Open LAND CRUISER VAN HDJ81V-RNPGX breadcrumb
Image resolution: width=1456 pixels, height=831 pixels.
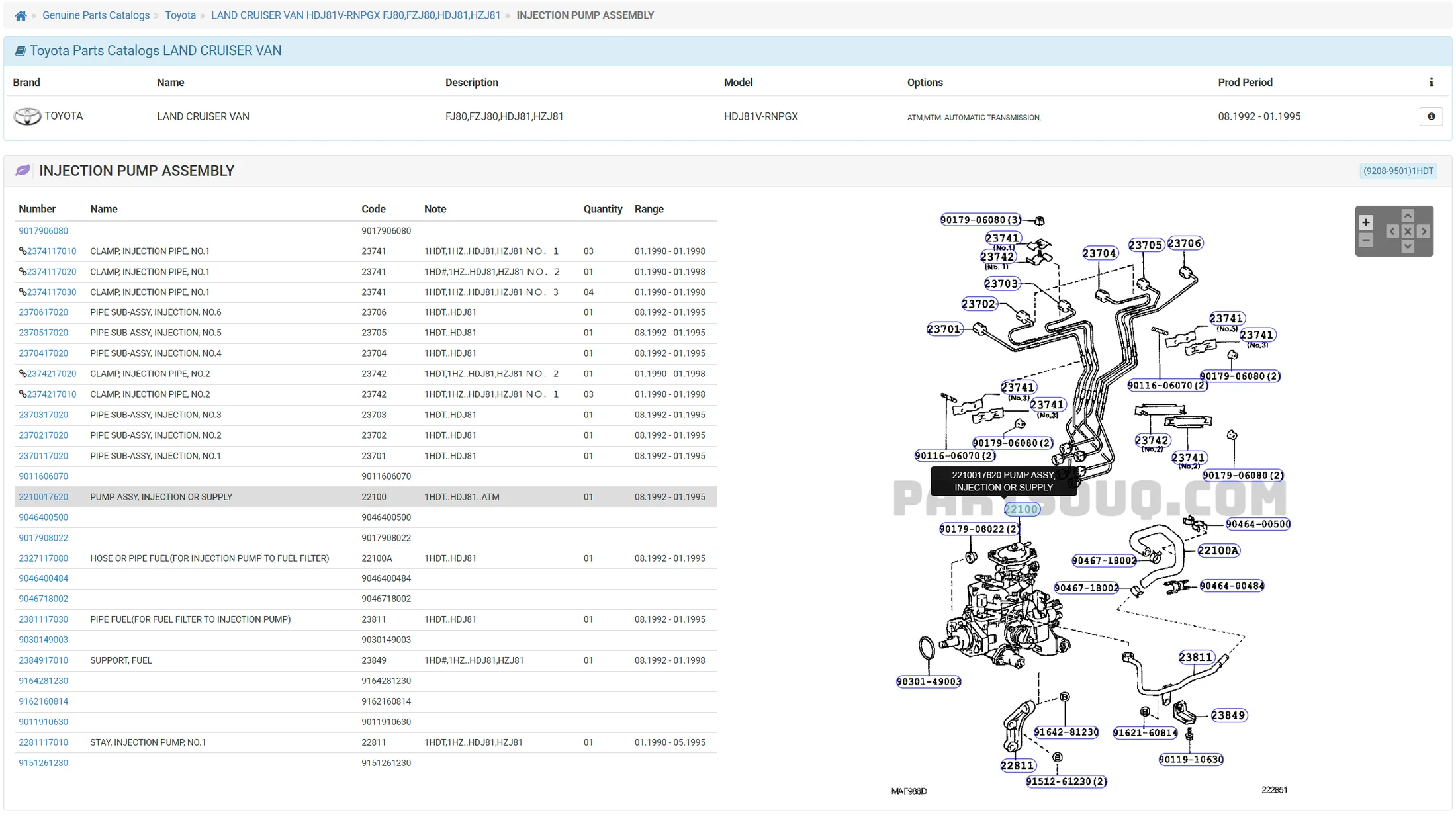point(355,15)
